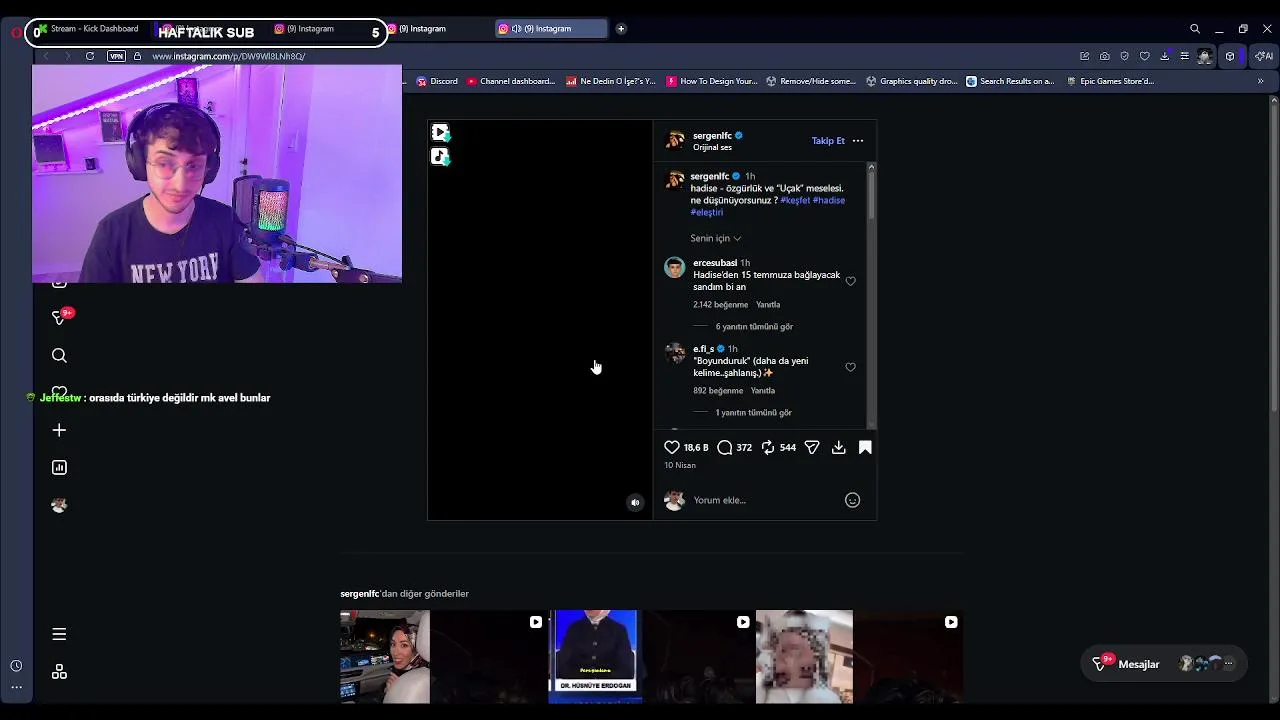Open the Instagram hamburger More menu

[59, 634]
